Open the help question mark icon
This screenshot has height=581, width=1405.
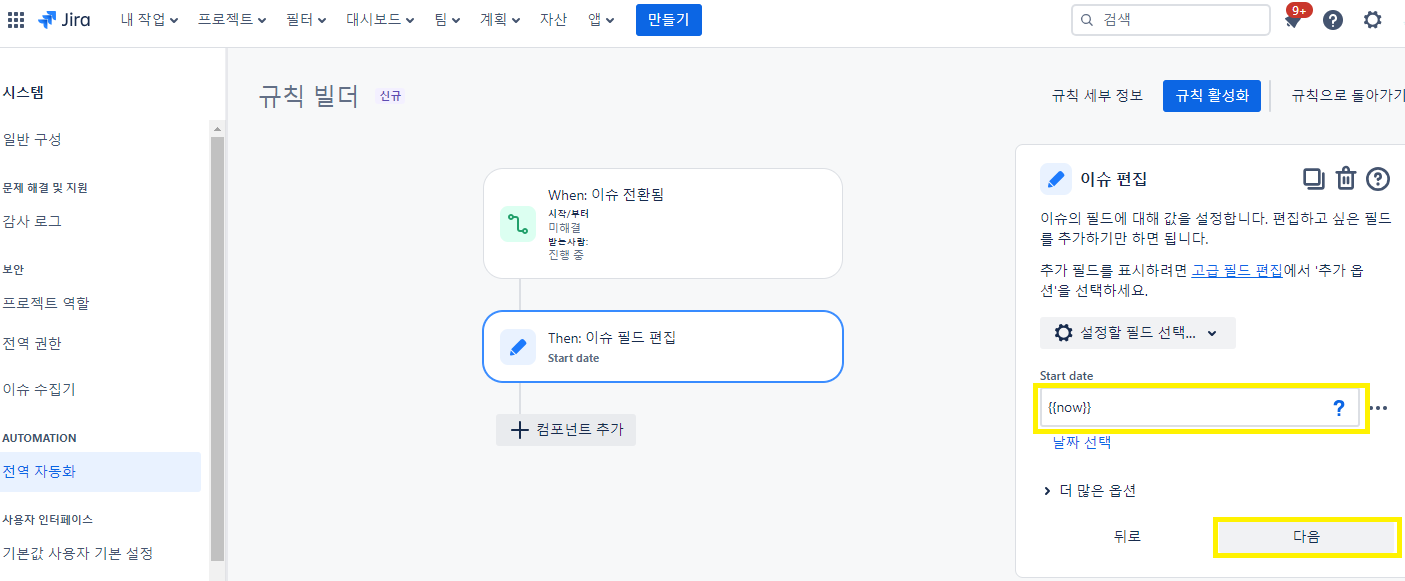[1333, 20]
